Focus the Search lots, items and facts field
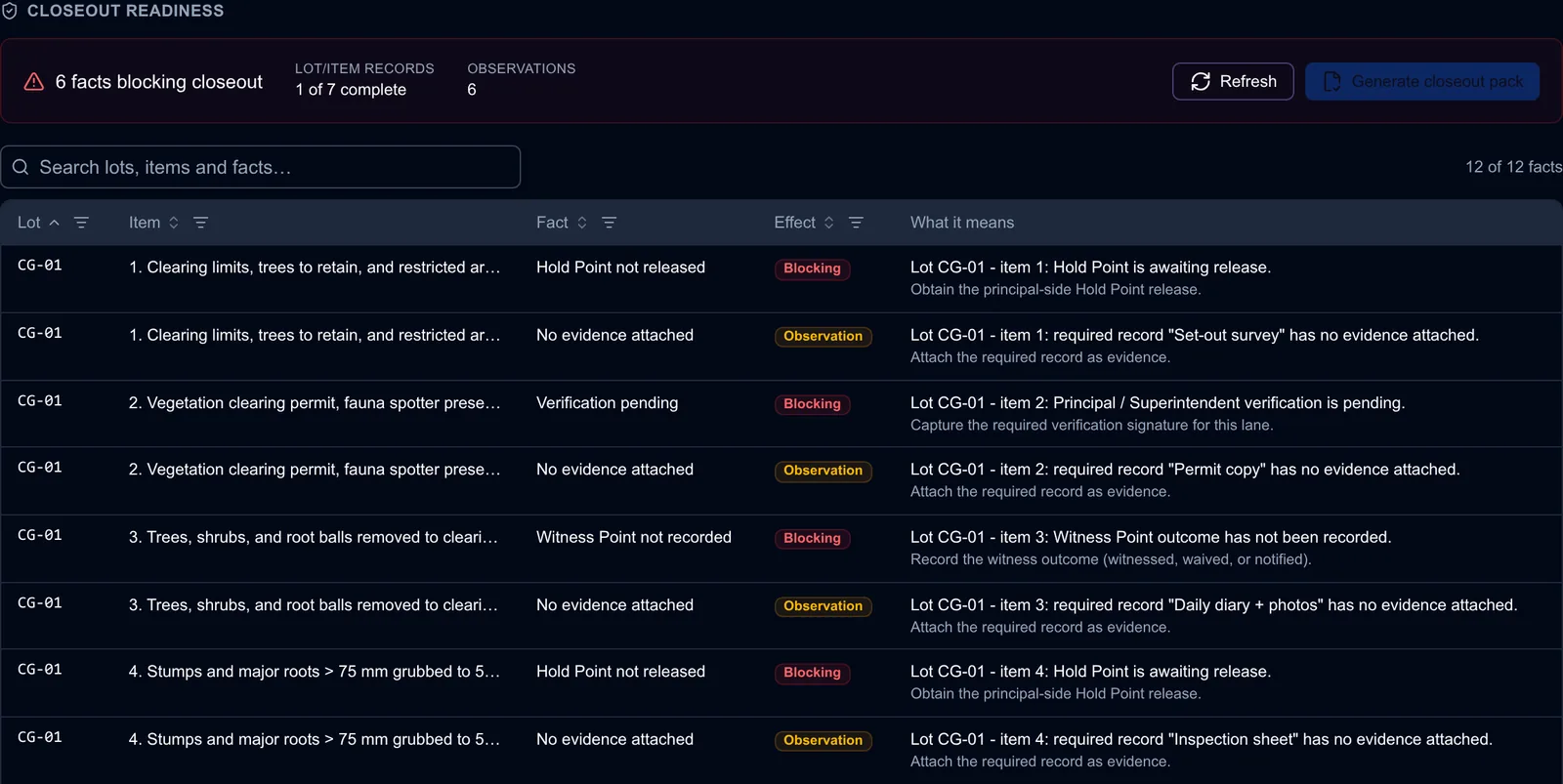1563x784 pixels. [261, 167]
